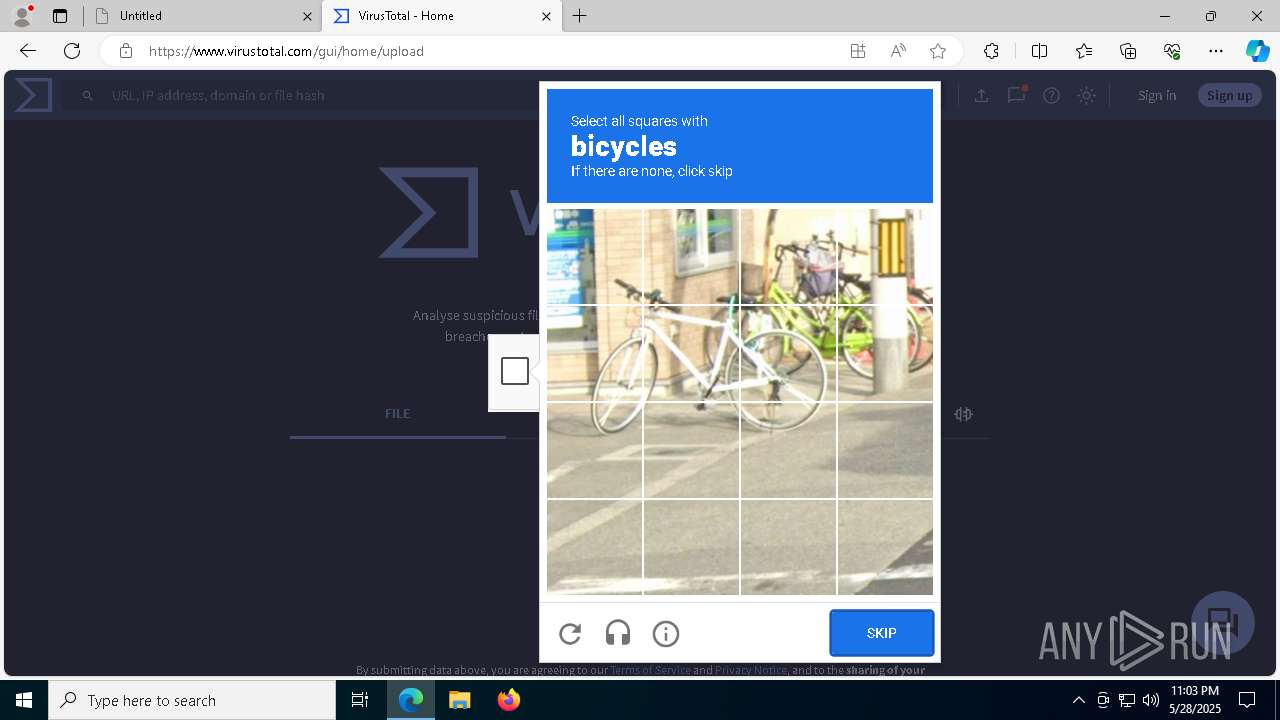
Task: Open Terms of Service link
Action: [x=650, y=670]
